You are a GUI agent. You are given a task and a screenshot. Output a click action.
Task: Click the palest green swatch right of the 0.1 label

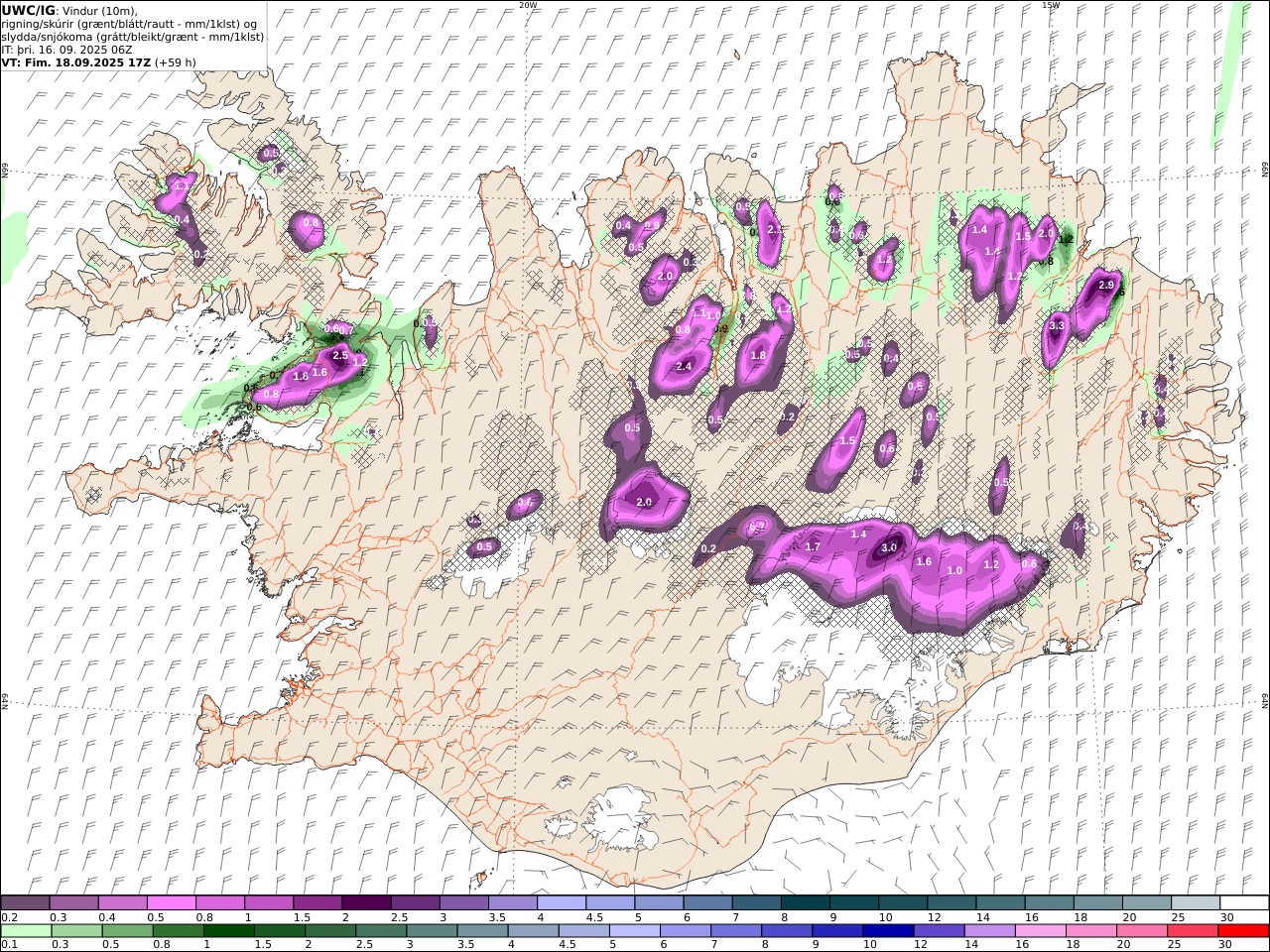click(x=27, y=931)
